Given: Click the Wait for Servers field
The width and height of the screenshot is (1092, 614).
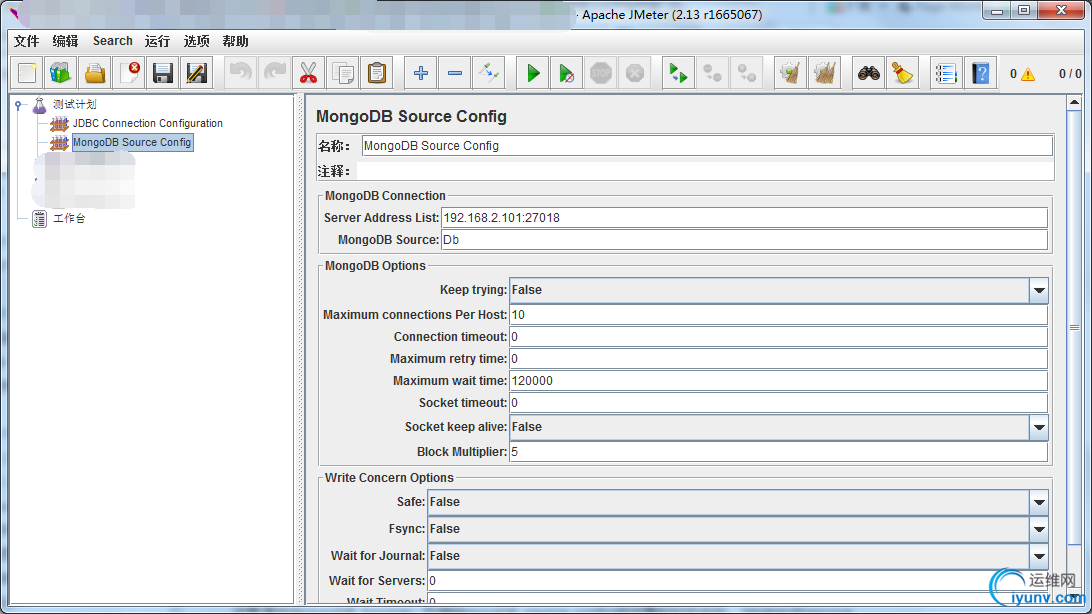Looking at the screenshot, I should (x=738, y=581).
